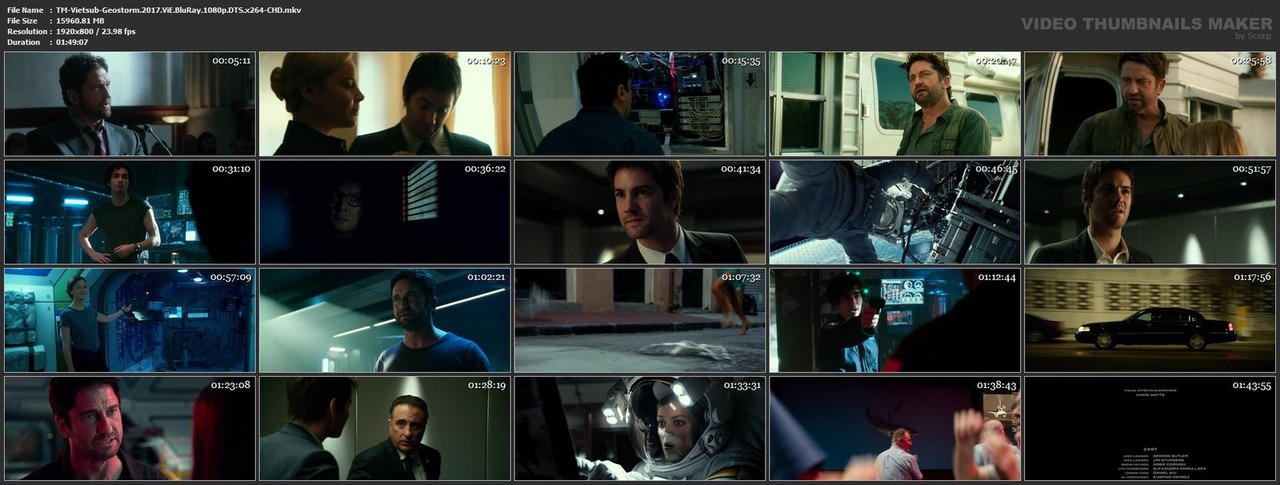Screen dimensions: 1280x485
Task: Pick the thumbnail timestamped 00:20:47
Action: pos(895,104)
